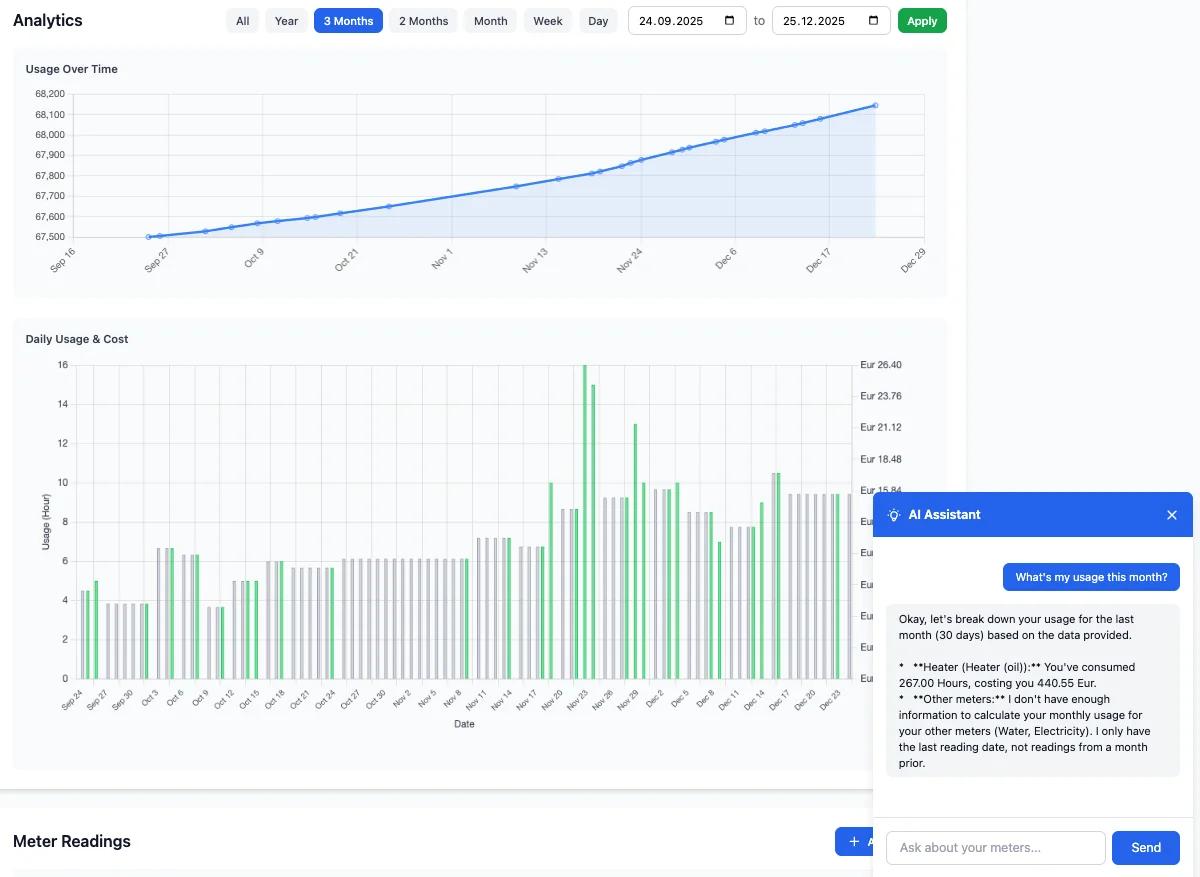Screen dimensions: 1200x877
Task: Click the start date field 24.09.2025
Action: 687,21
